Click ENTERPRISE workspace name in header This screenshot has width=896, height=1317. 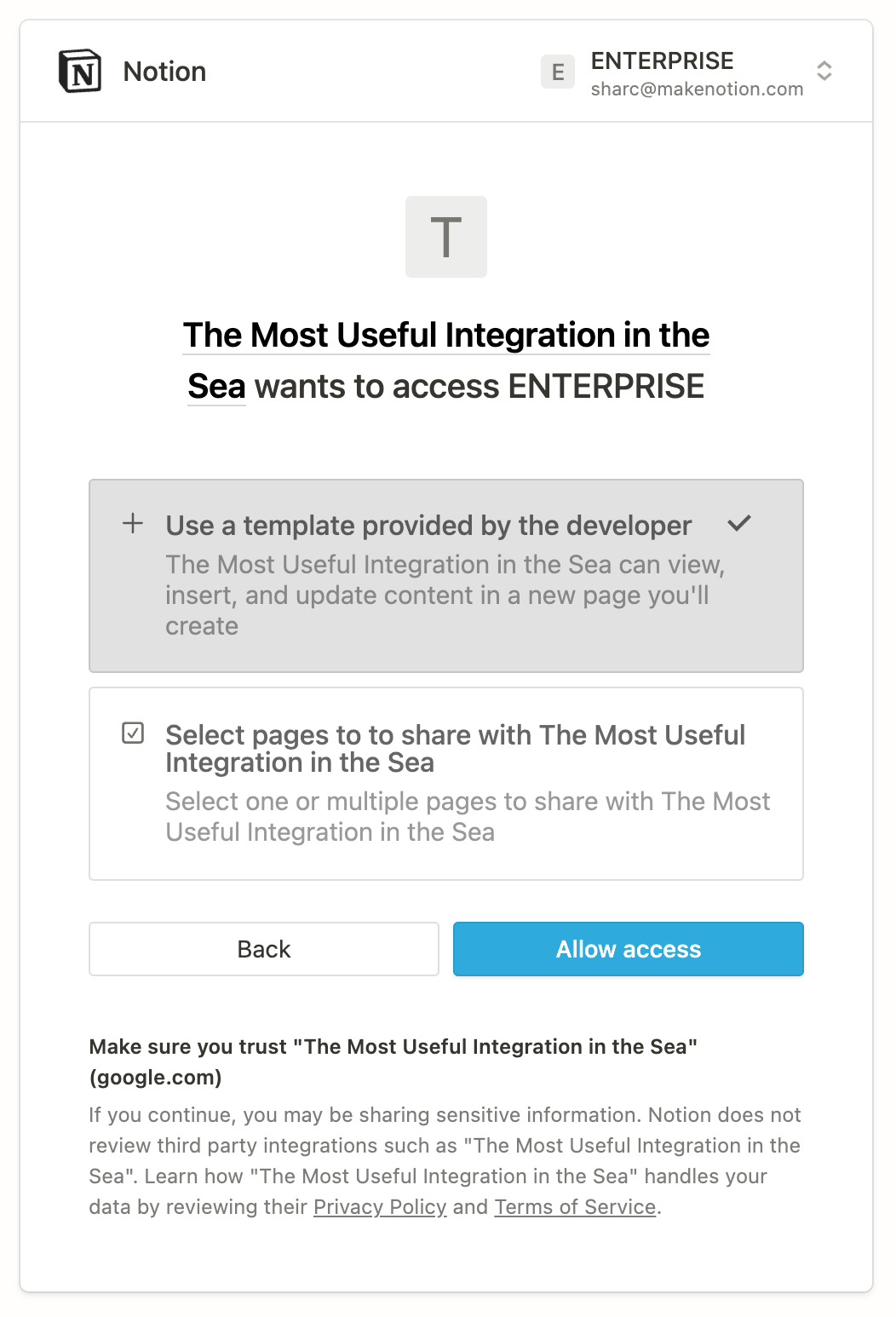663,60
